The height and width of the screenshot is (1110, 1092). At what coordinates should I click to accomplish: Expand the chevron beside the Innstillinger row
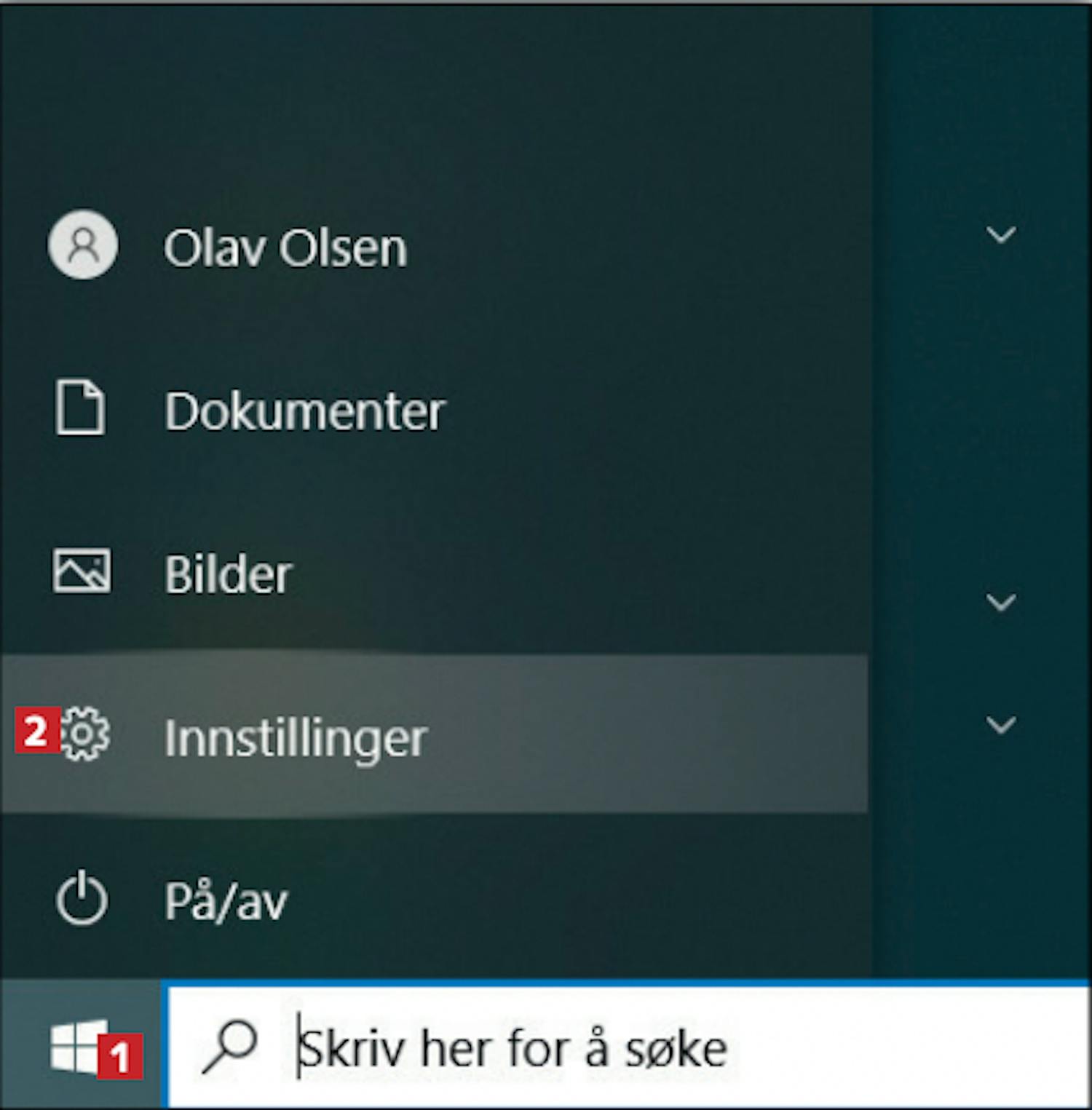[1001, 724]
